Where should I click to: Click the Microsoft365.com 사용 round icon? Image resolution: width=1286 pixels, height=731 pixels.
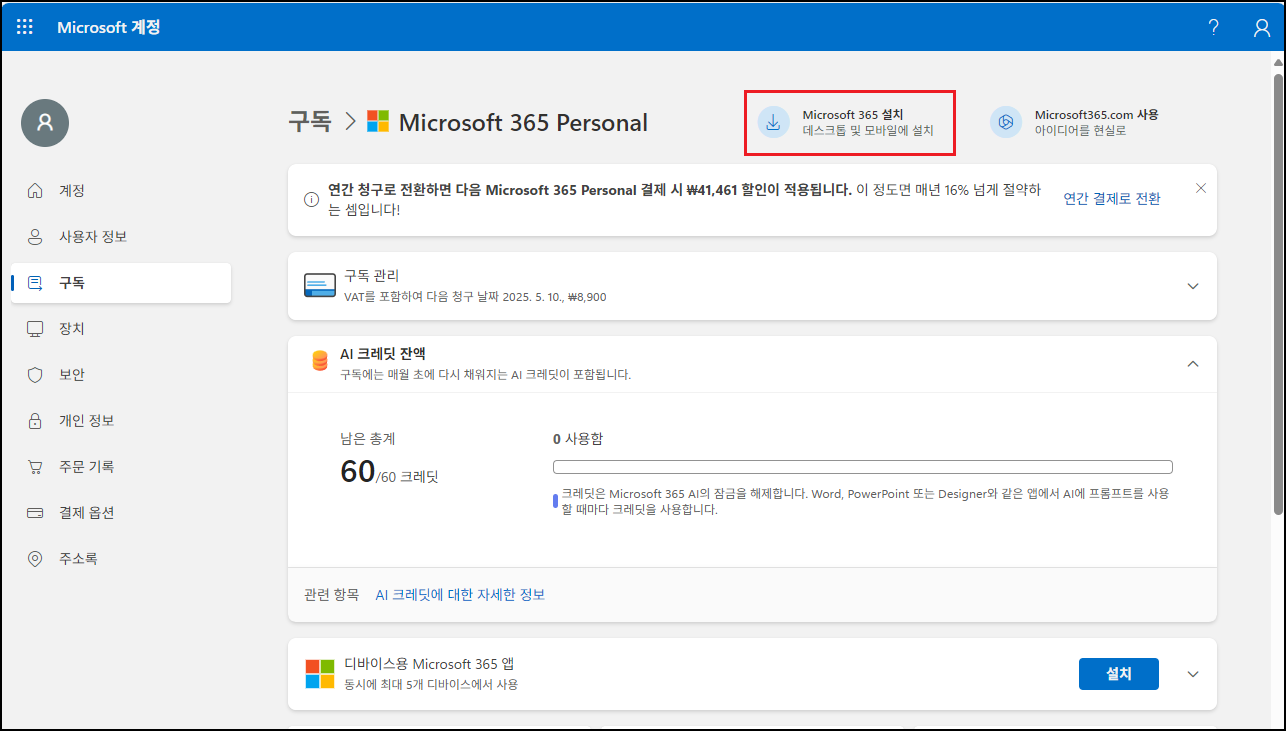pyautogui.click(x=1006, y=122)
